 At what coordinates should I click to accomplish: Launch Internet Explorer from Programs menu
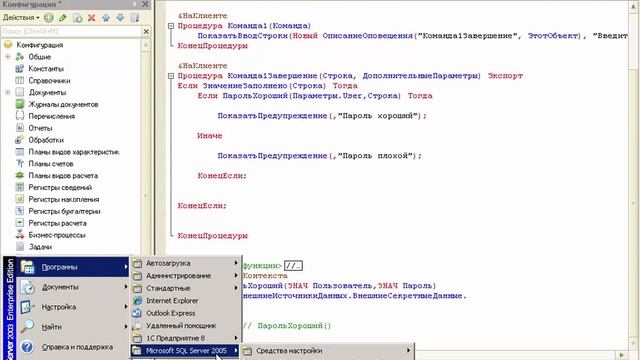point(186,301)
